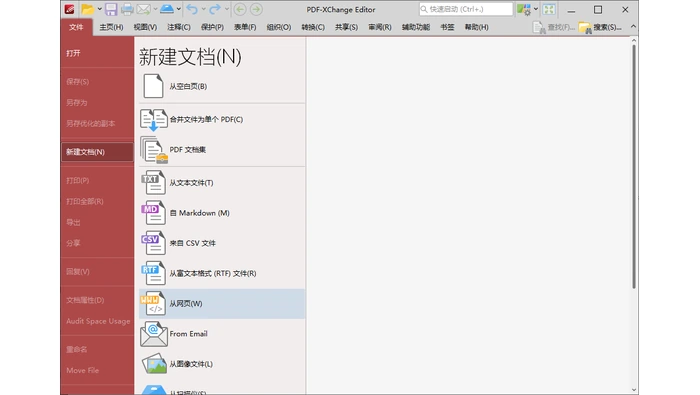Click the 快速启动 quick launch search field
The height and width of the screenshot is (395, 700).
466,9
